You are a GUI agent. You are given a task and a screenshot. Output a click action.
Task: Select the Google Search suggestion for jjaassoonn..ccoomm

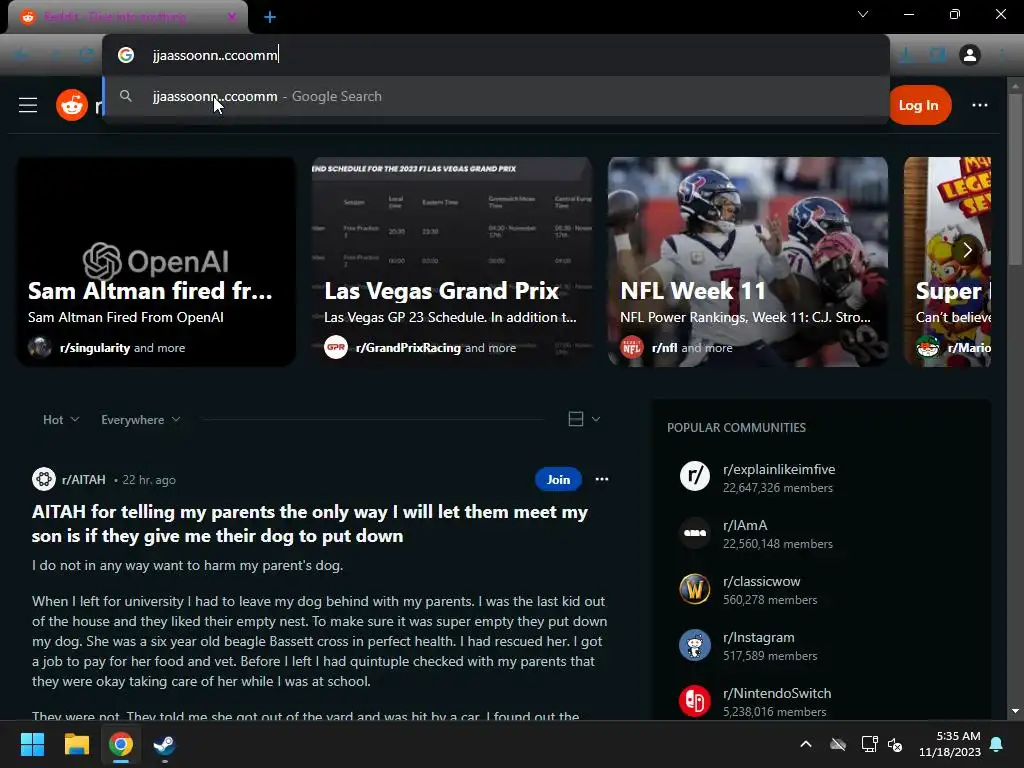coord(496,96)
